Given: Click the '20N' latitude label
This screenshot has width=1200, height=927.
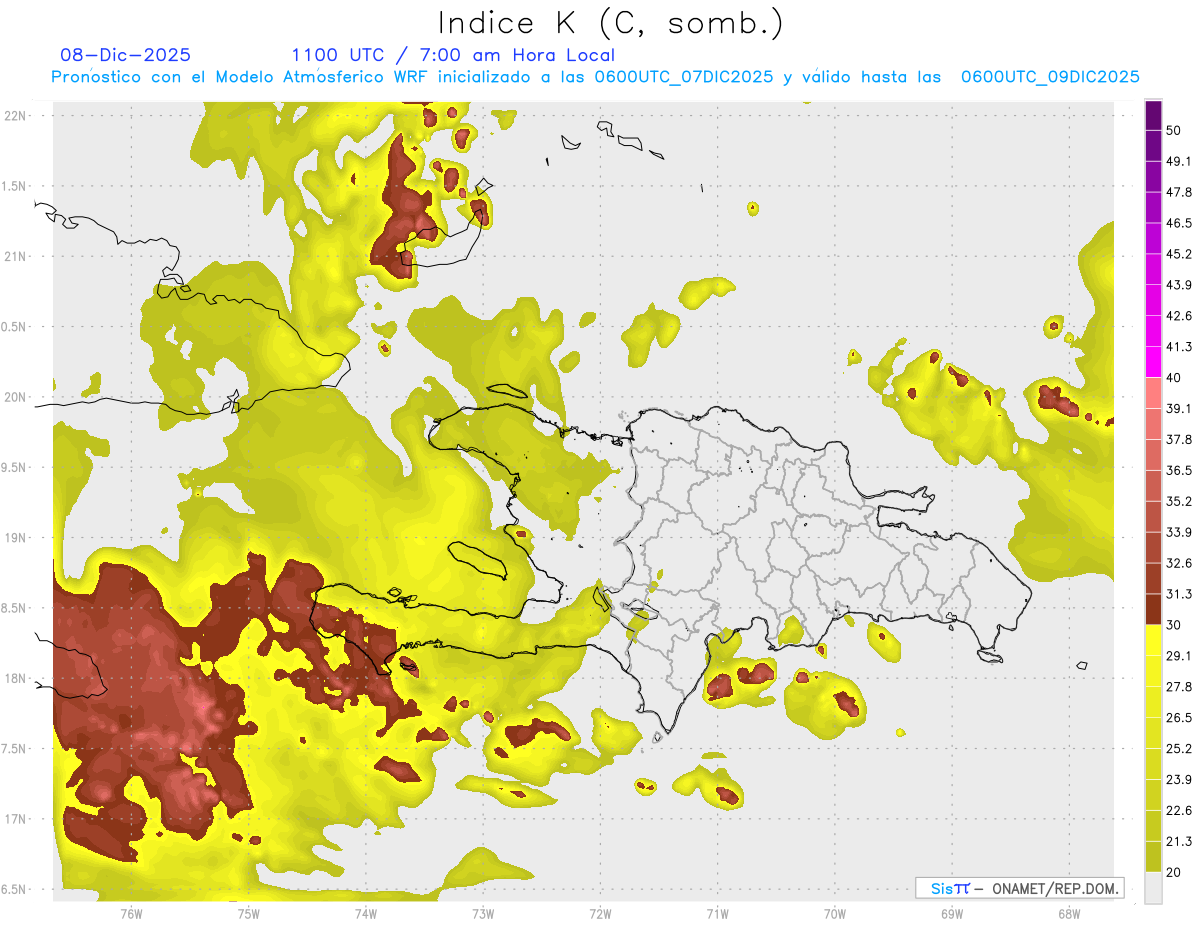Looking at the screenshot, I should (x=15, y=397).
